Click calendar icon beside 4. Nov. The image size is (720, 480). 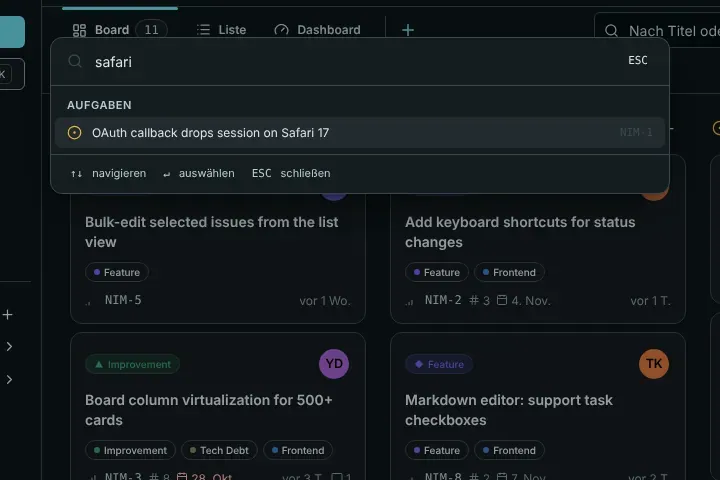coord(502,300)
